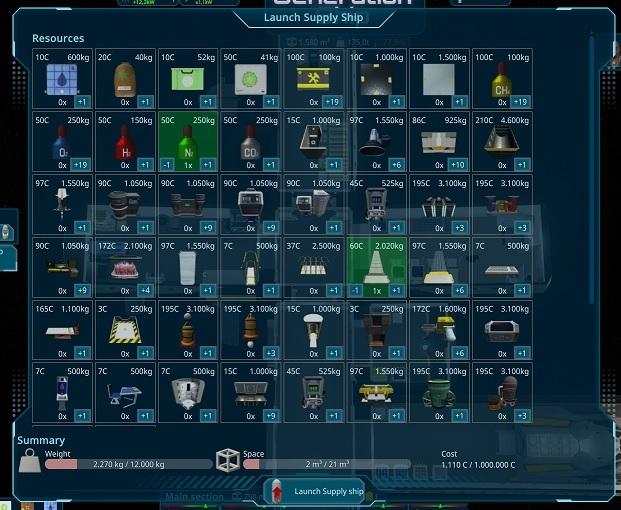
Task: Add one water resource with +1
Action: [x=82, y=102]
